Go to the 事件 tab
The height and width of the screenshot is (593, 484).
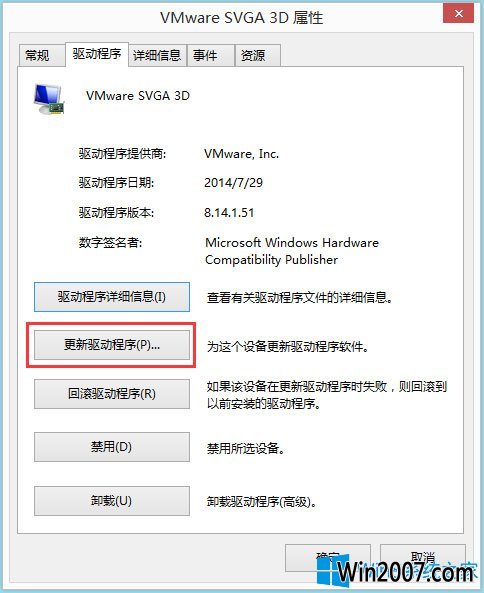coord(205,56)
